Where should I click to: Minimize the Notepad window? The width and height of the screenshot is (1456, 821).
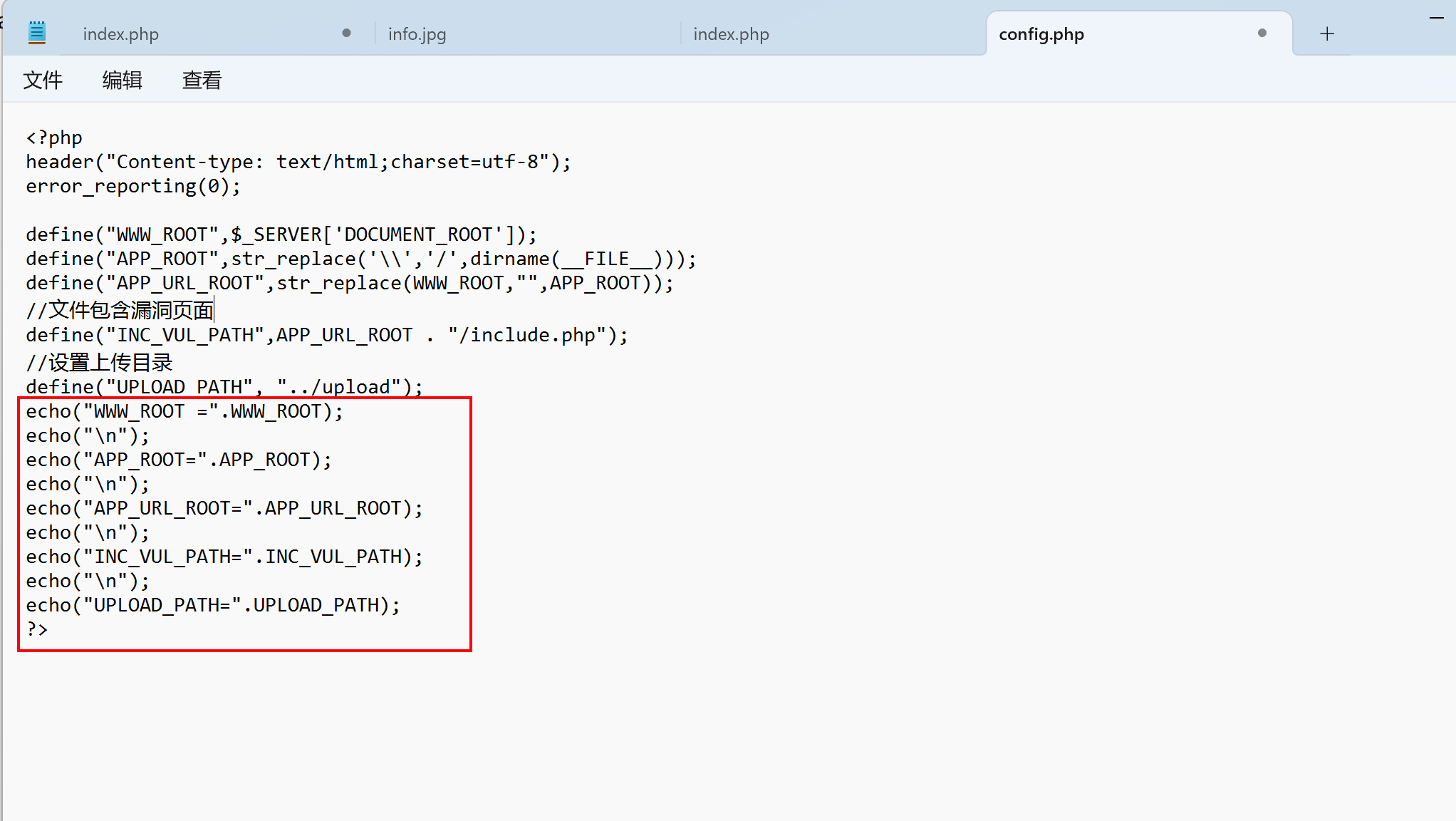coord(1436,17)
